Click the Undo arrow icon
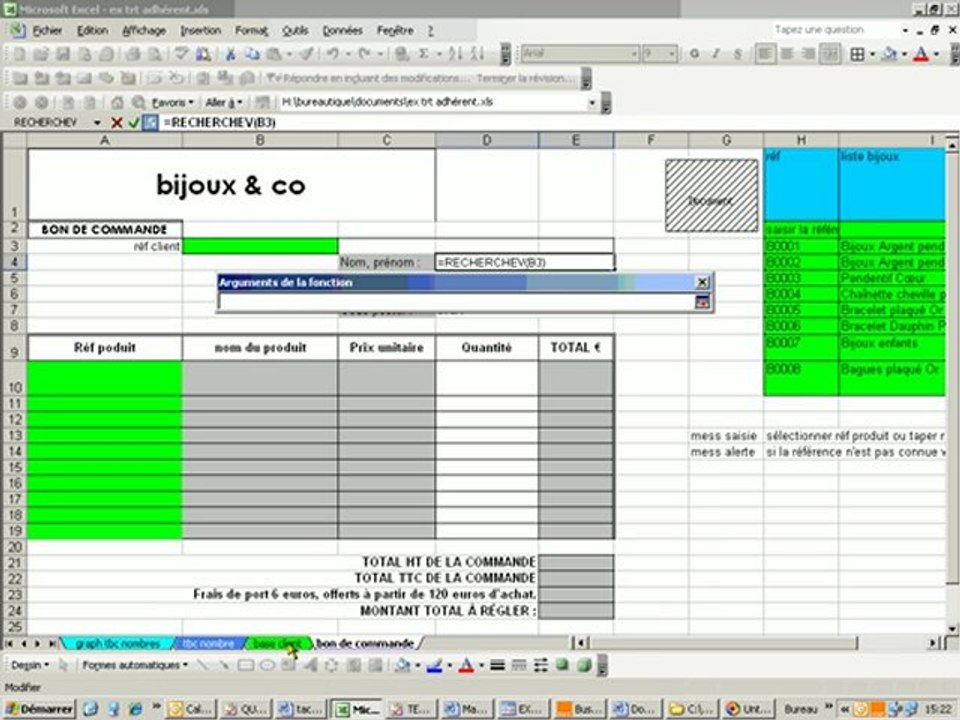The width and height of the screenshot is (960, 720). click(x=332, y=54)
